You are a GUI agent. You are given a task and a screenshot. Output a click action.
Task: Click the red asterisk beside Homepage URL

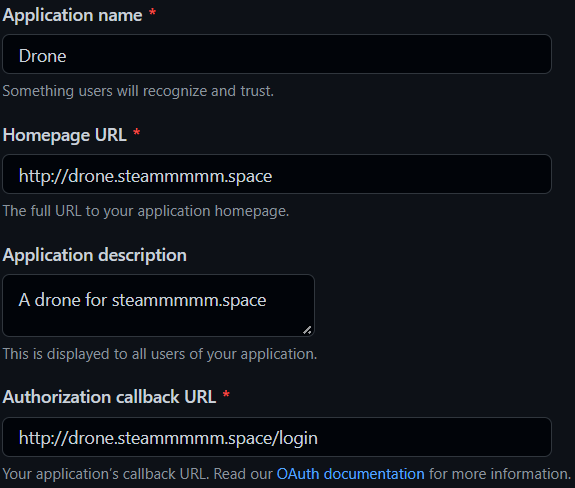tap(136, 132)
